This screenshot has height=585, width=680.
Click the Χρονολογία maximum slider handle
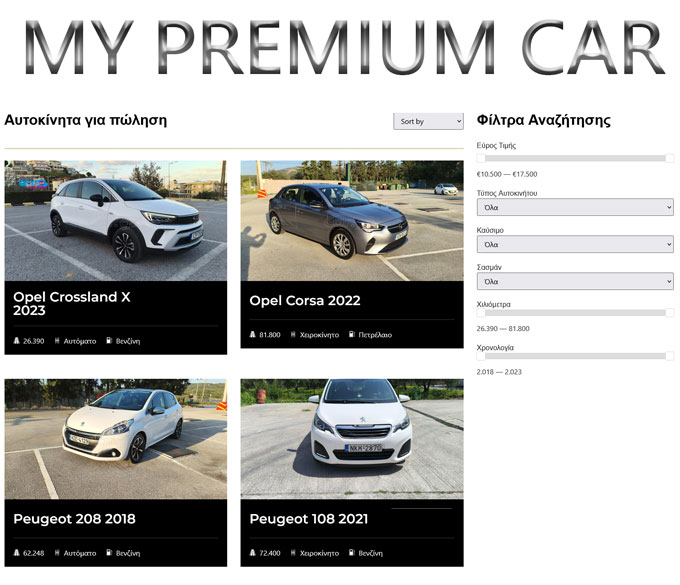(x=670, y=356)
